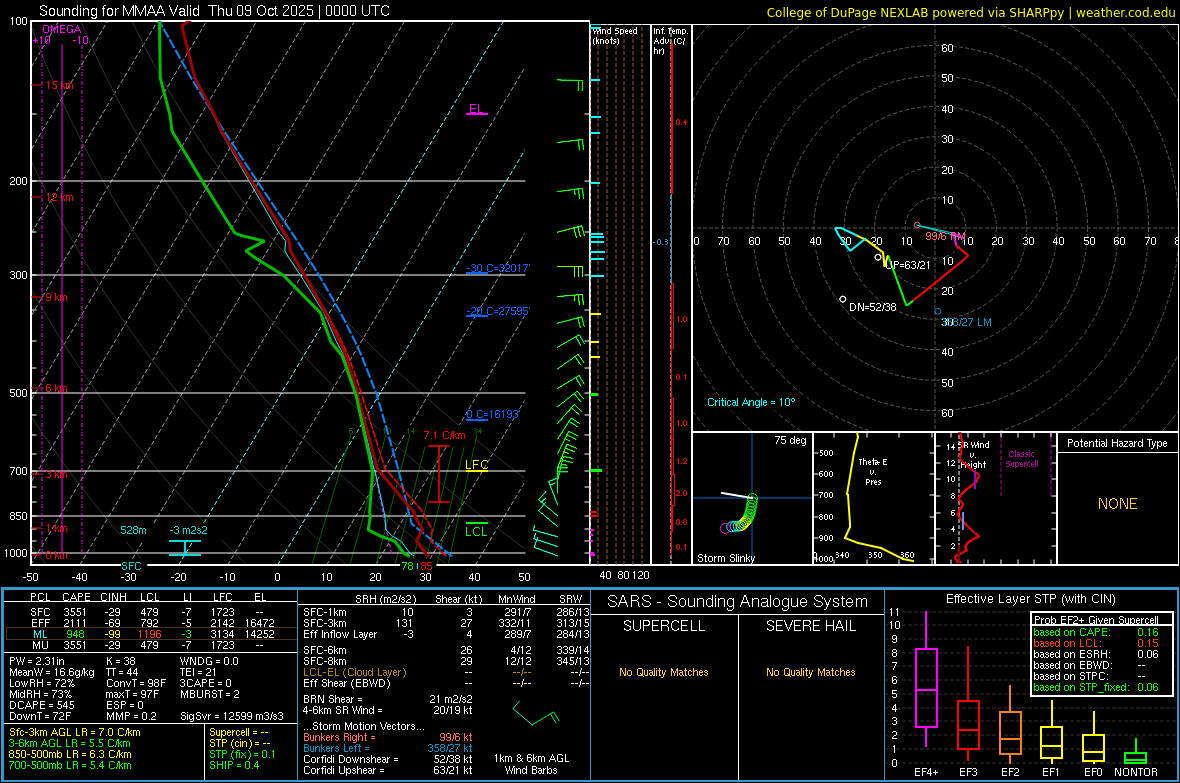Click the '75 deg' slinky tilt value

coord(790,440)
